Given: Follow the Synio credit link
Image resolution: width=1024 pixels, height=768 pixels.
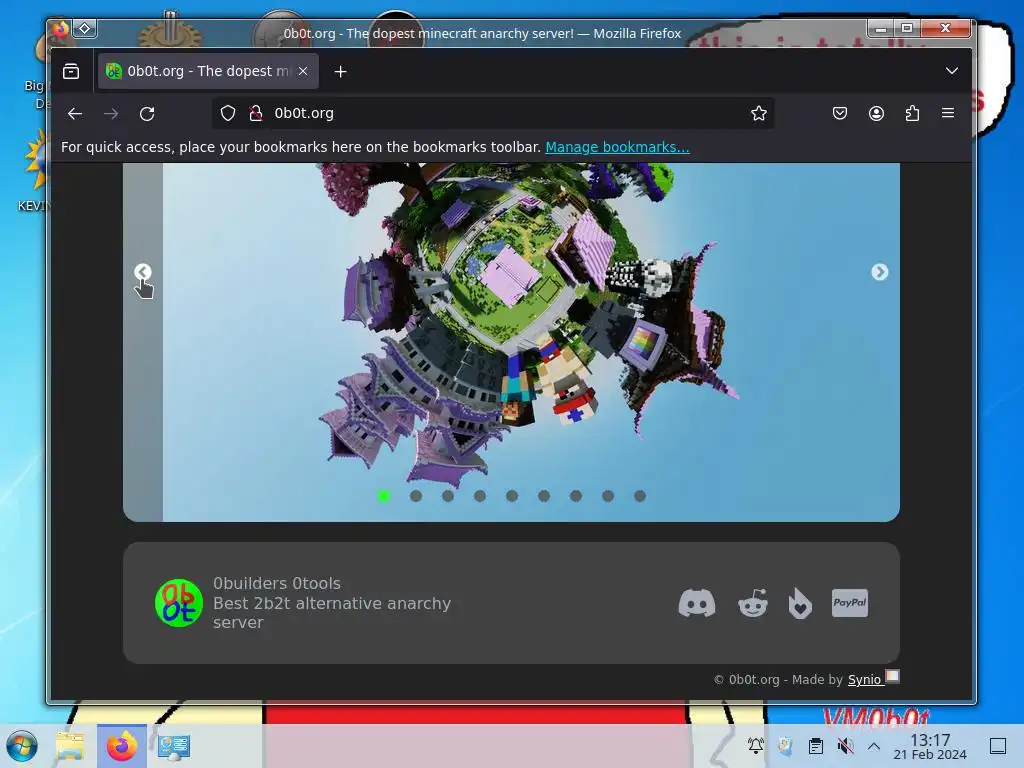Looking at the screenshot, I should click(865, 680).
